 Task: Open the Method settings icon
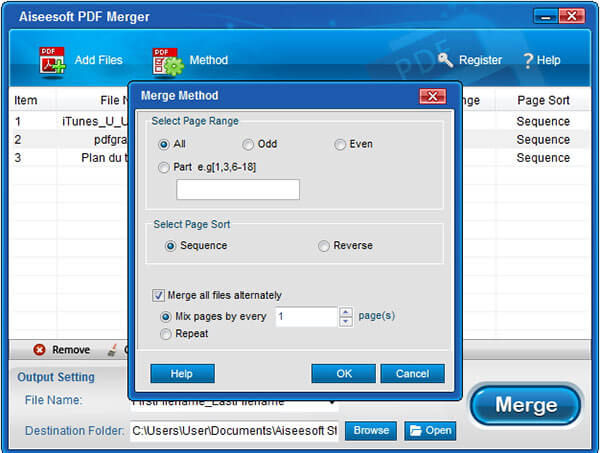[166, 61]
